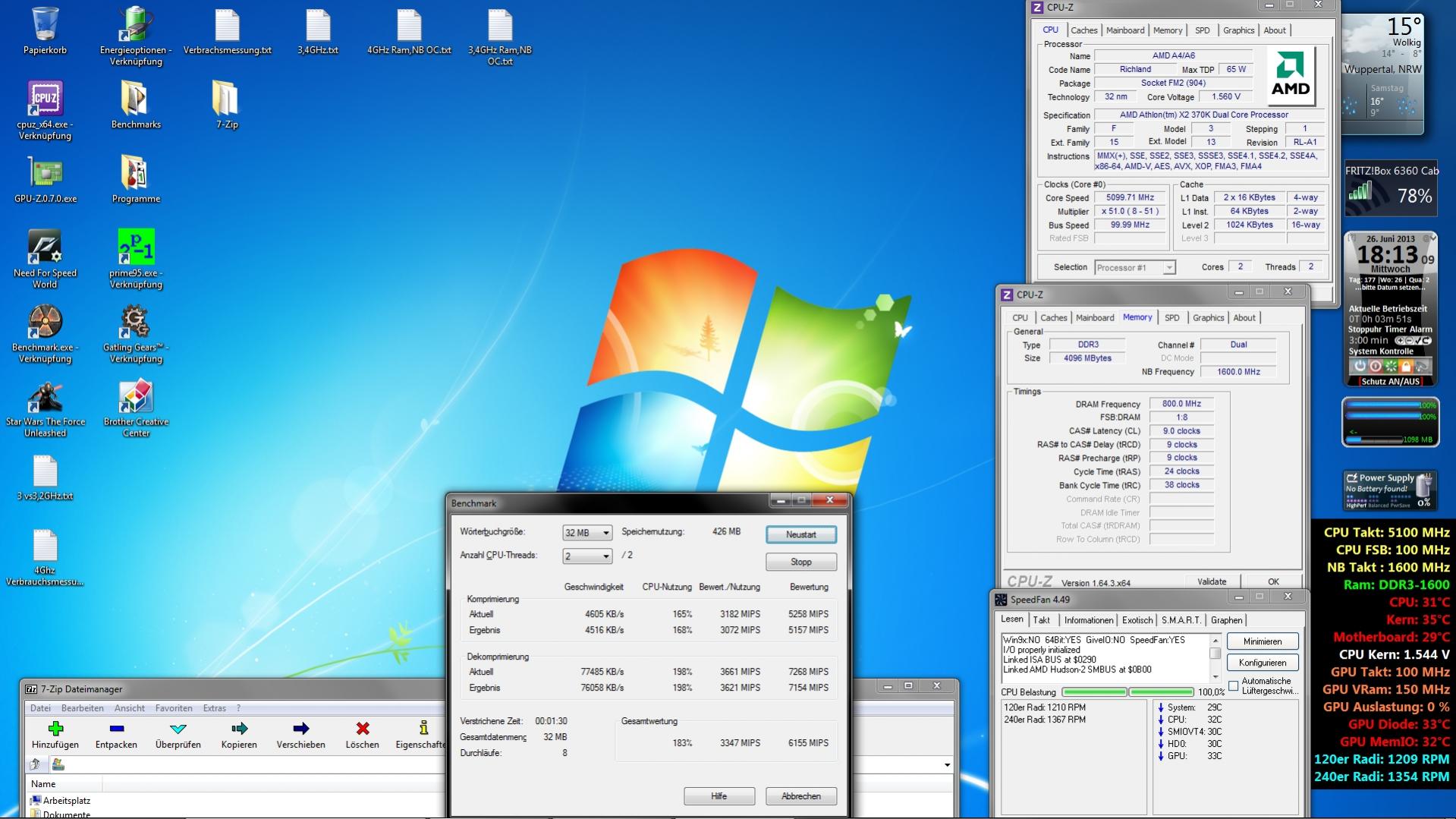Viewport: 1456px width, 819px height.
Task: Select the Star Wars The Force Unleashed icon
Action: point(45,396)
